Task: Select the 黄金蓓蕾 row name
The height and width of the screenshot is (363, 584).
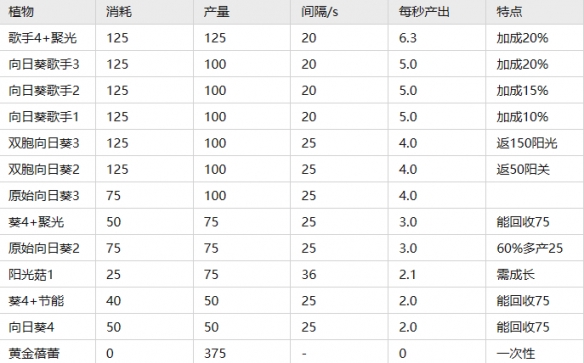Action: [x=34, y=353]
